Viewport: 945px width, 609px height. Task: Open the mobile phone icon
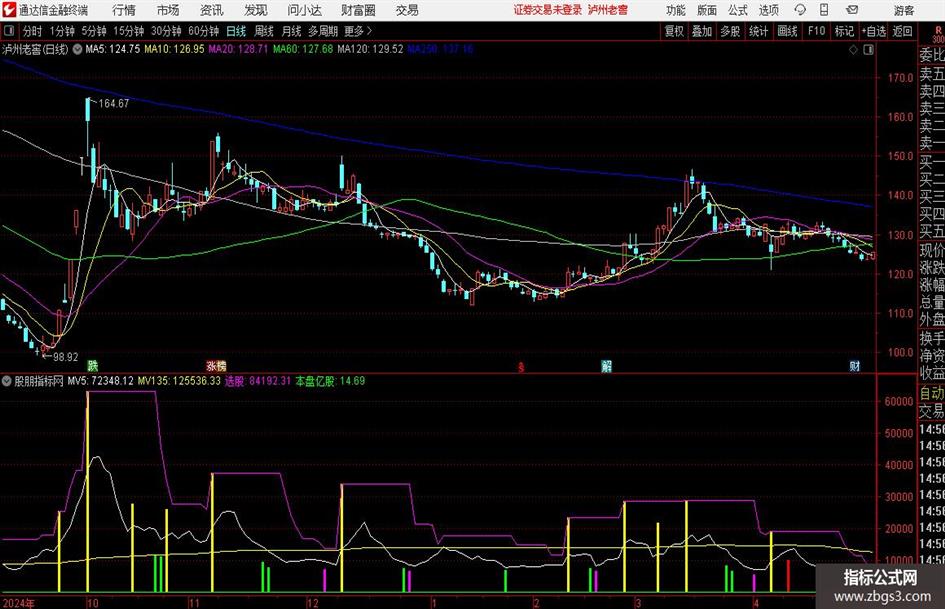pyautogui.click(x=824, y=10)
